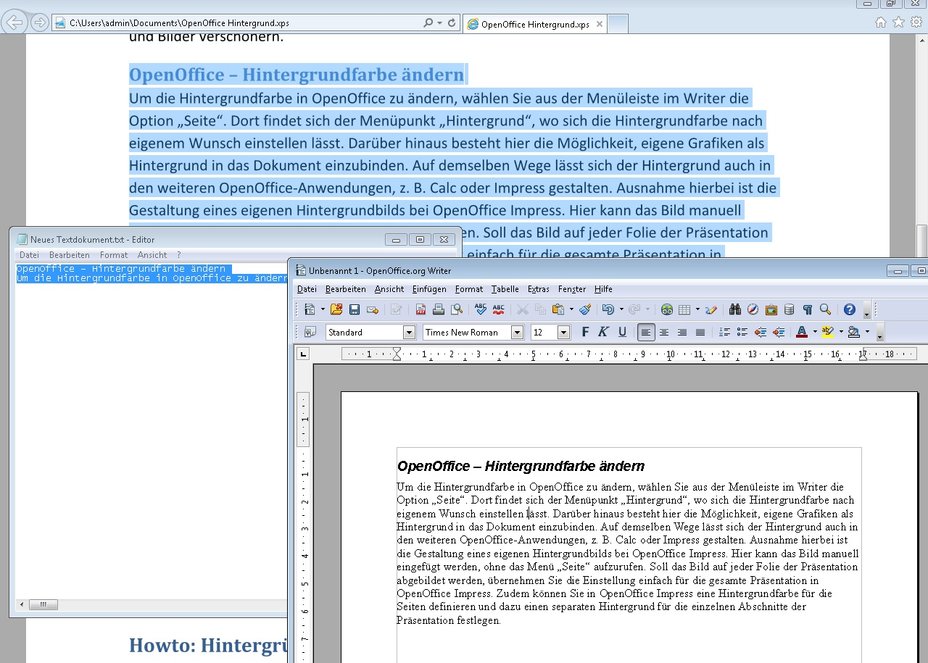The width and height of the screenshot is (928, 663).
Task: Export directly as PDF icon
Action: 420,309
